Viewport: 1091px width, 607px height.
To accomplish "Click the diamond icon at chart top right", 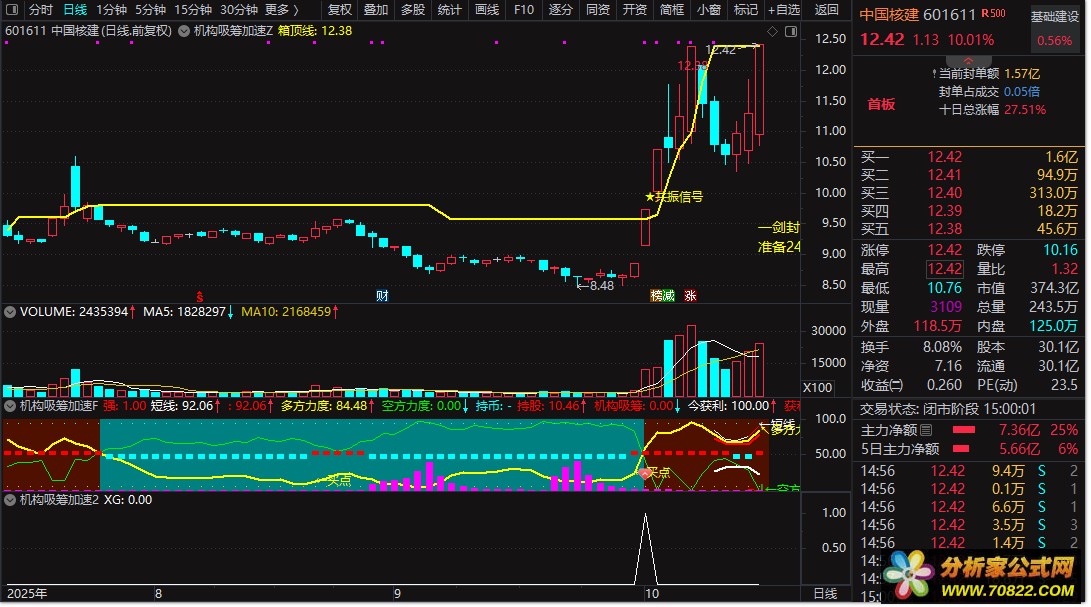I will 772,31.
